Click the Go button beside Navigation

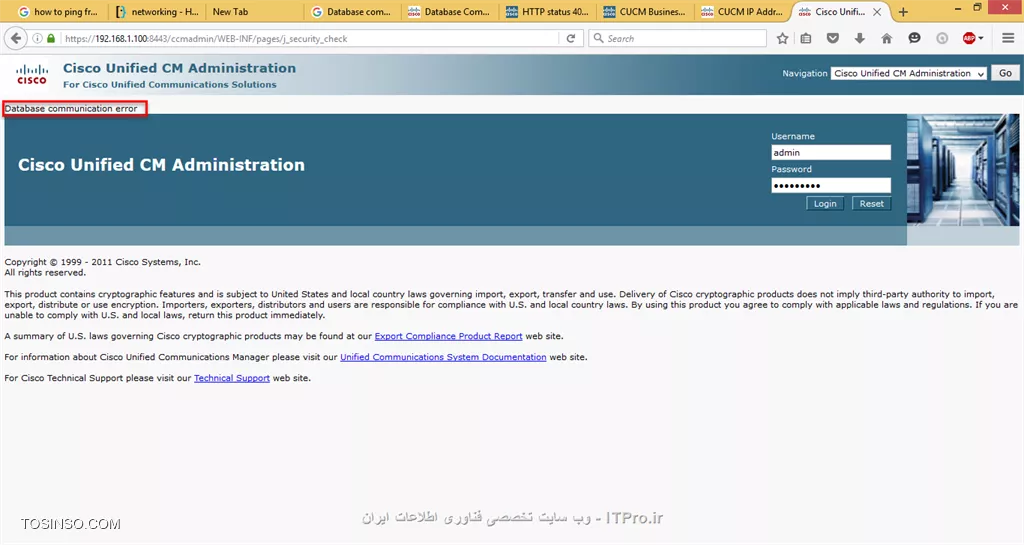pos(1005,73)
